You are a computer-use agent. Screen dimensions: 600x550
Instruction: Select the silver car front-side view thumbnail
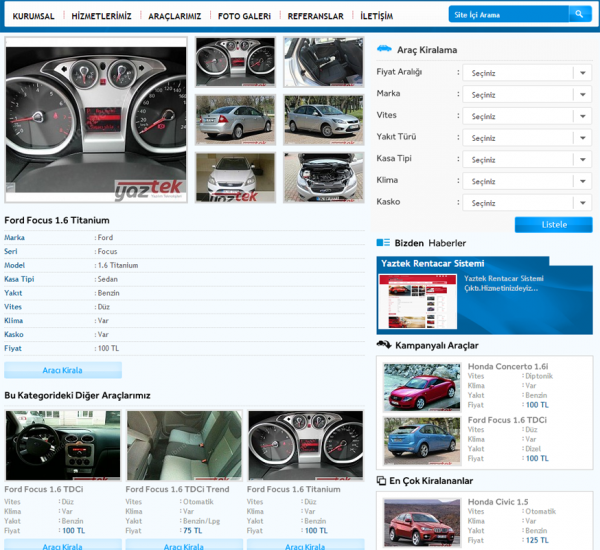pos(324,120)
